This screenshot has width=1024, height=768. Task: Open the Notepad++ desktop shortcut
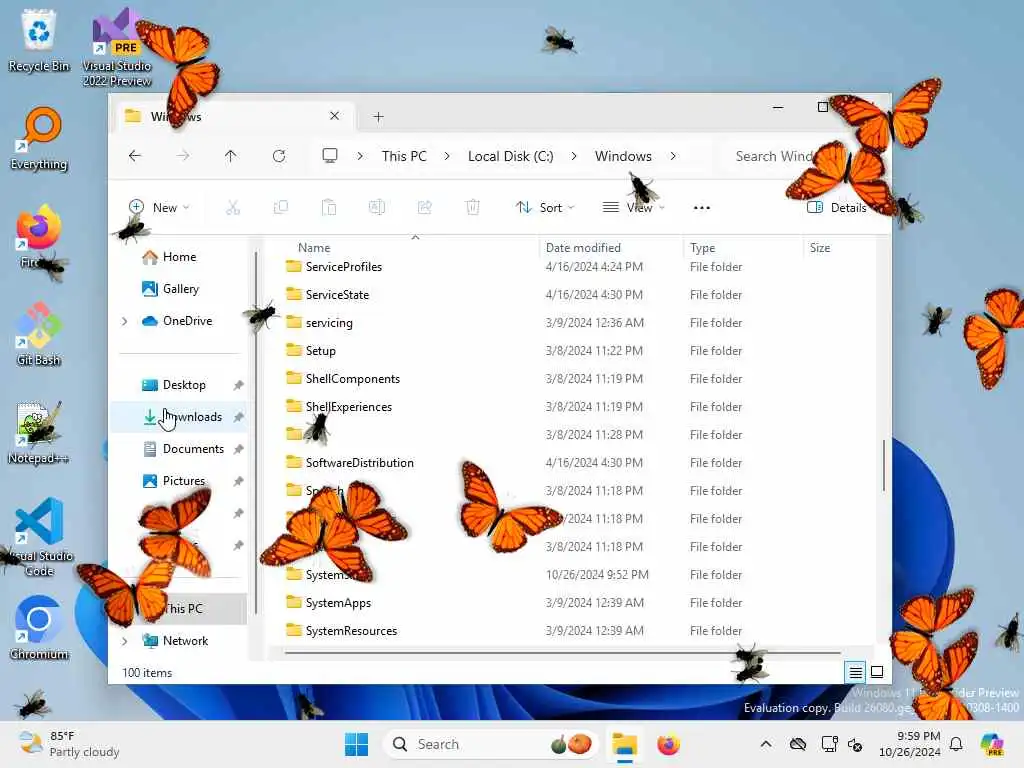(x=39, y=432)
